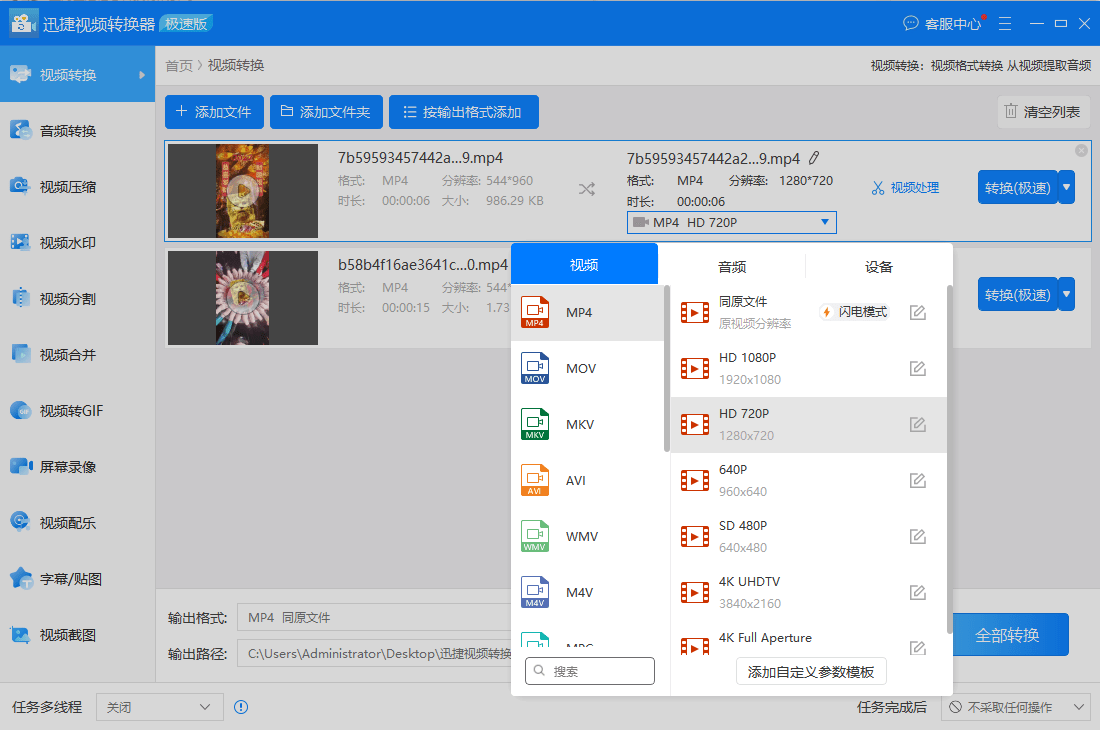The image size is (1100, 730).
Task: Click the format 搜索 search field
Action: (x=589, y=671)
